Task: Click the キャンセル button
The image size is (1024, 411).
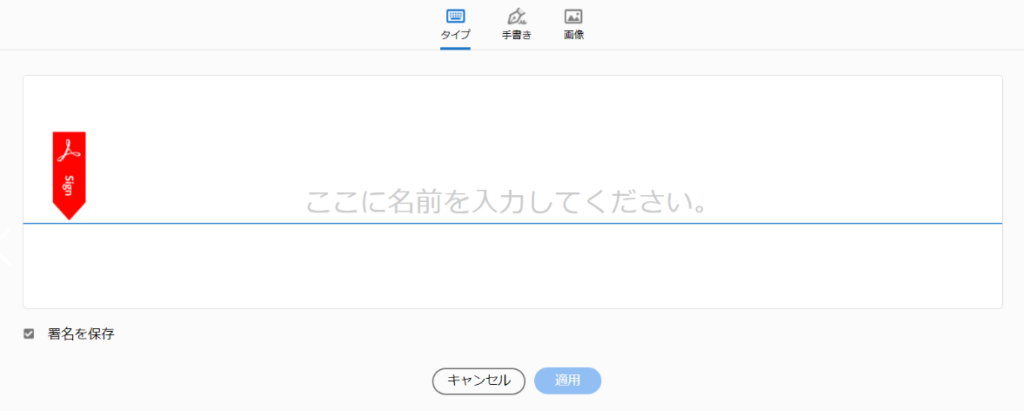Action: pos(479,381)
